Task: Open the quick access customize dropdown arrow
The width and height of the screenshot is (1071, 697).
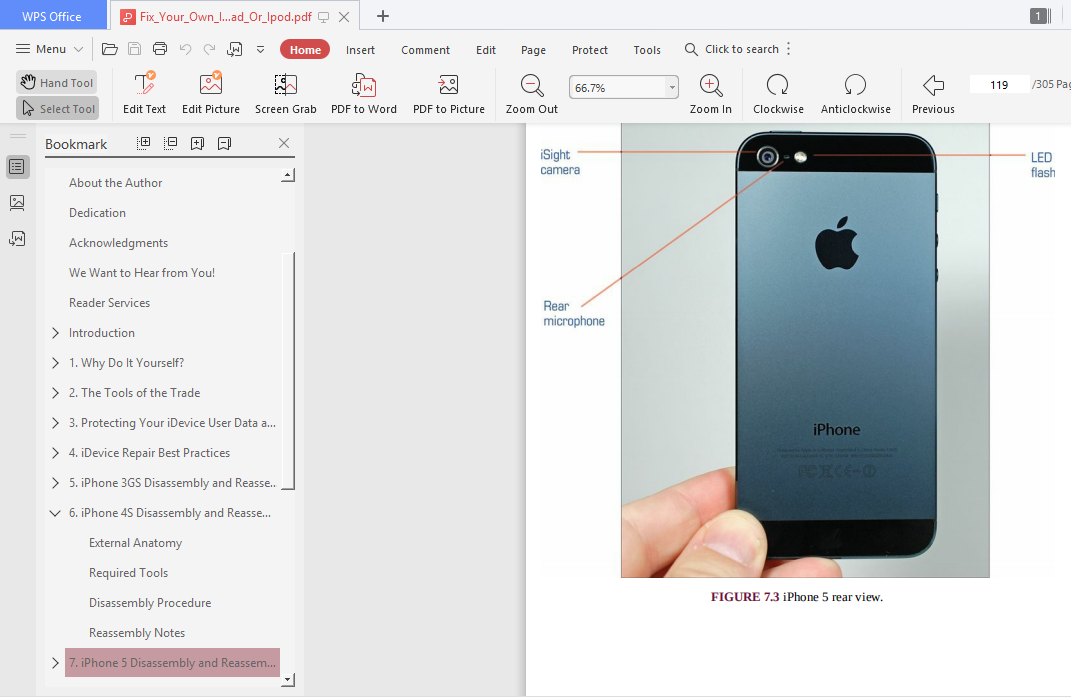Action: tap(260, 49)
